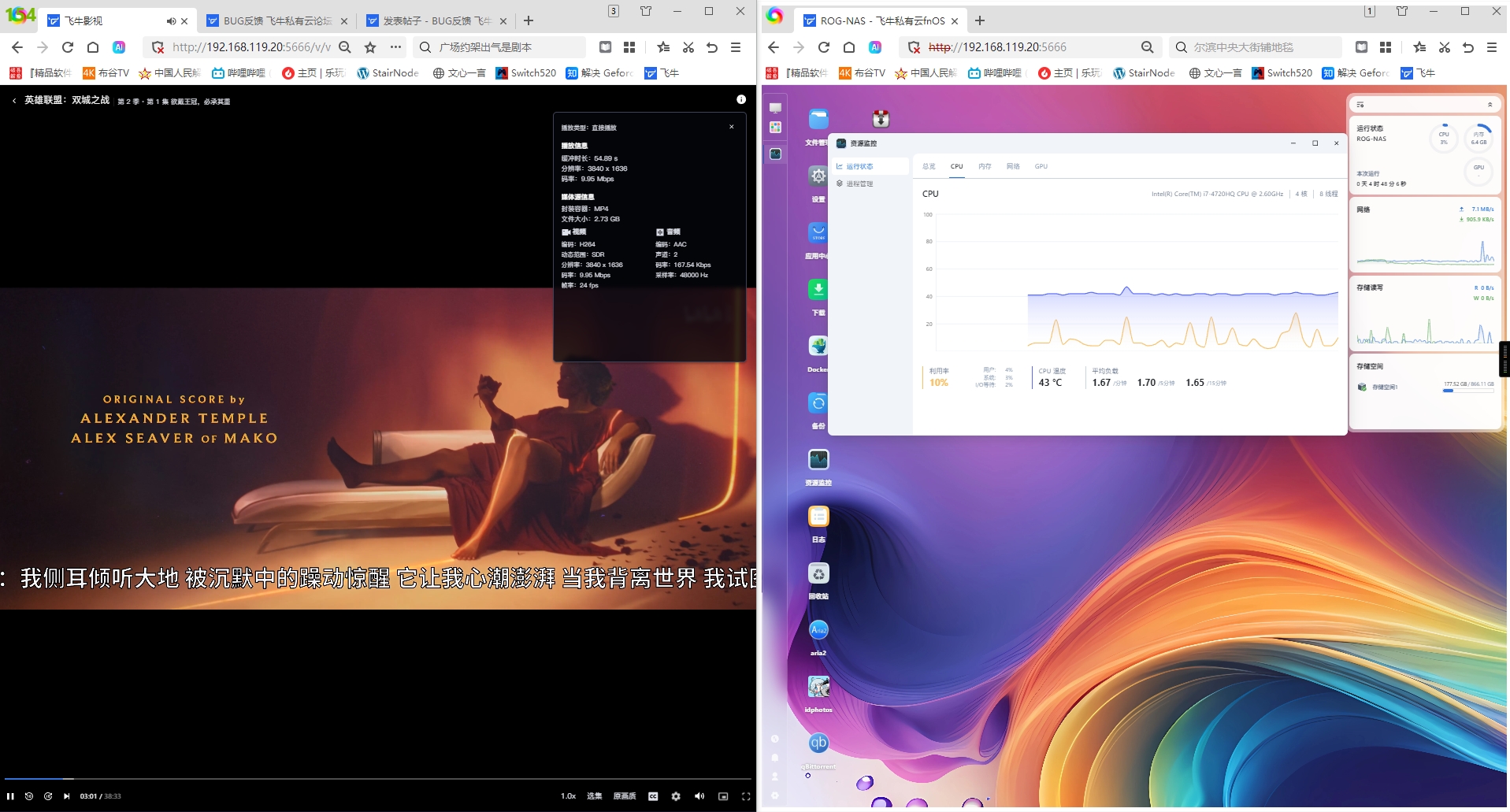Click the storage usage bar 177.52 GB
The height and width of the screenshot is (812, 1510).
pos(1468,391)
